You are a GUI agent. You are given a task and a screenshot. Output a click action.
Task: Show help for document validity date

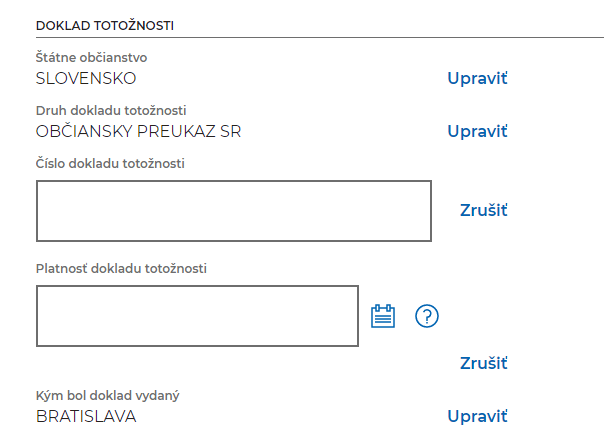(427, 316)
